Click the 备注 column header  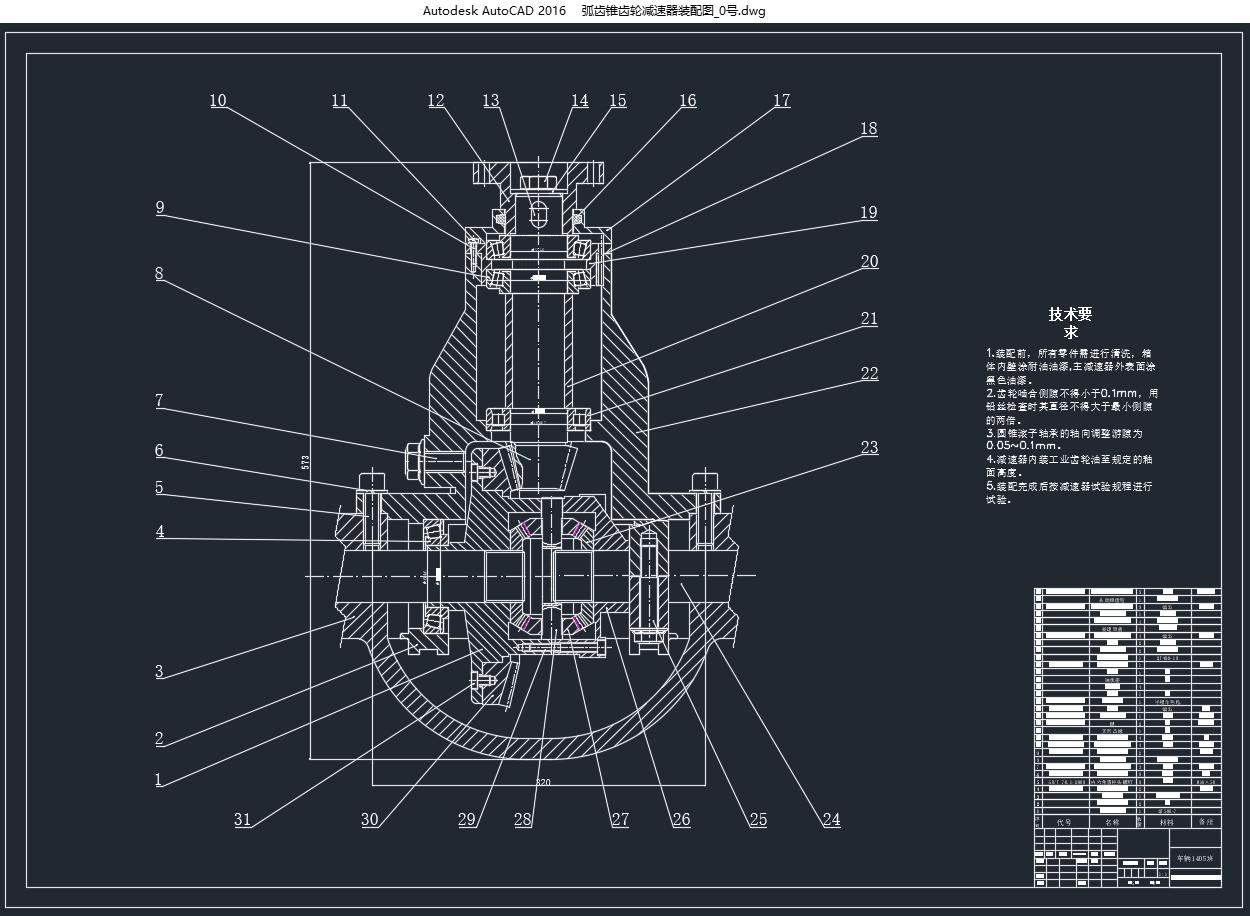[x=1206, y=822]
